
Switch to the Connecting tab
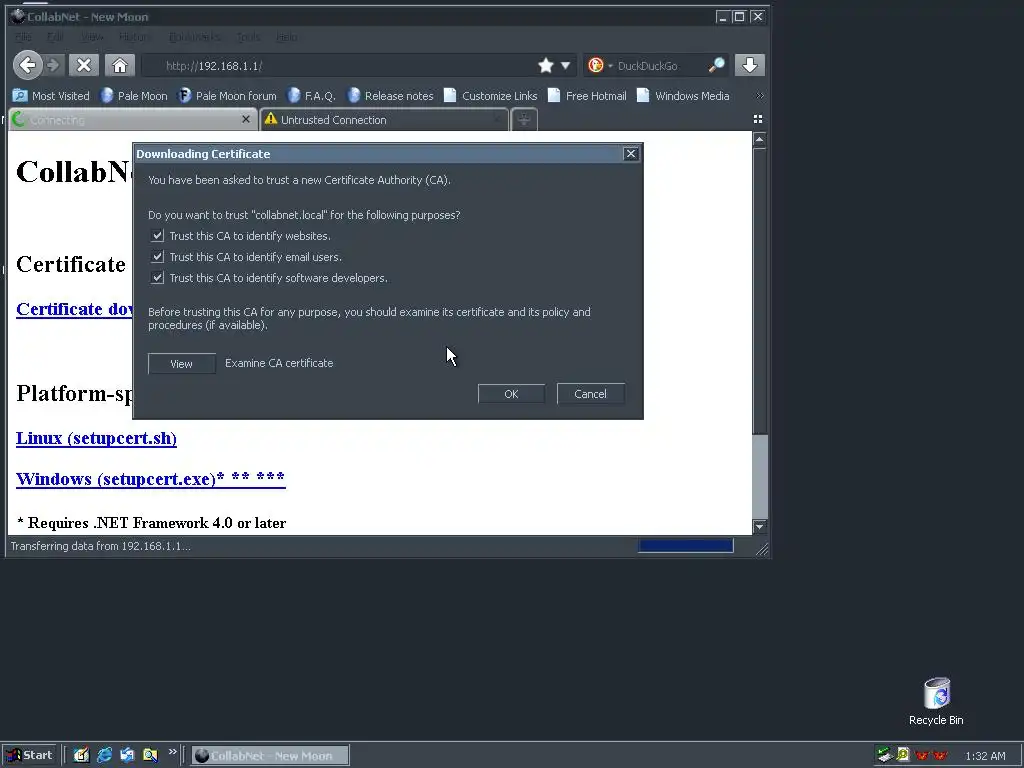132,120
